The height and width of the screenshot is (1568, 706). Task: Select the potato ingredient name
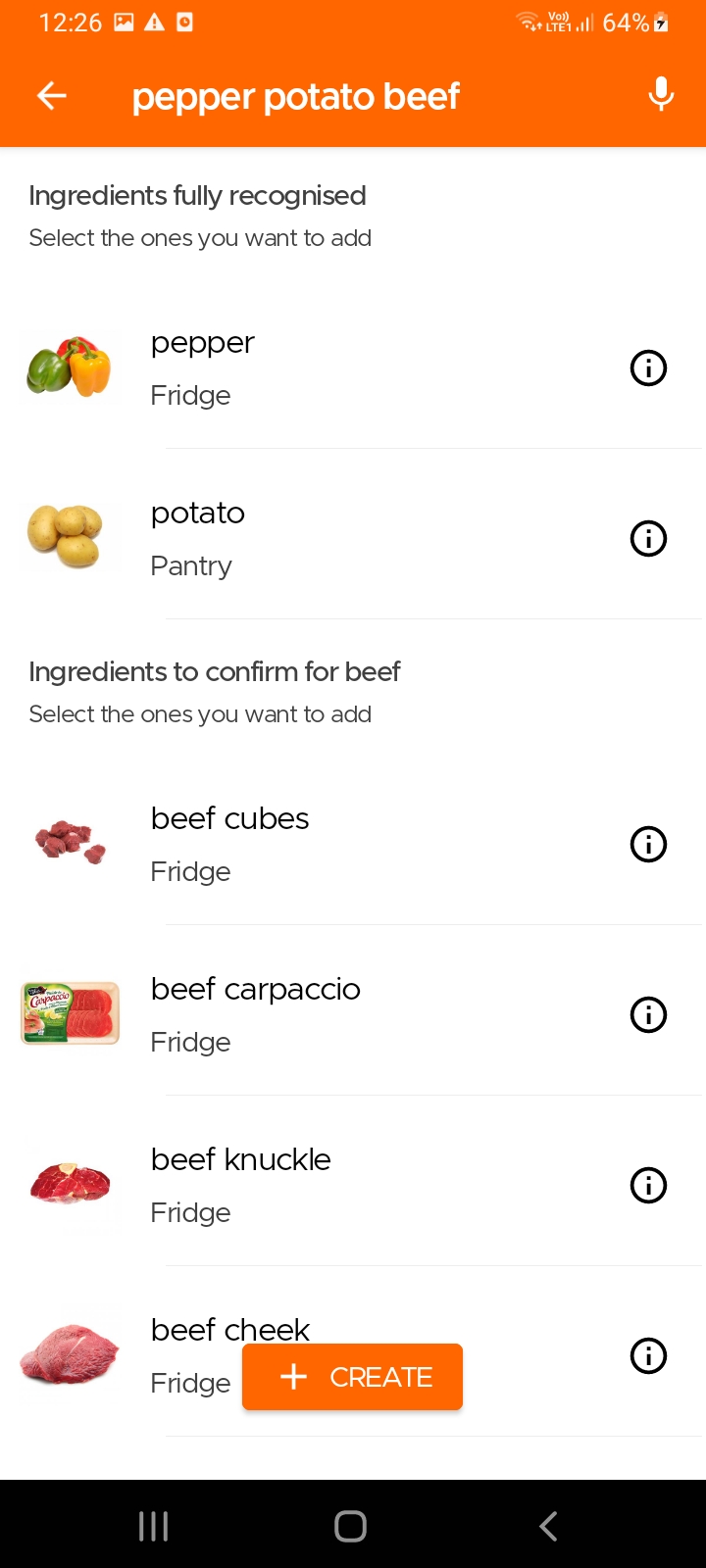coord(198,514)
